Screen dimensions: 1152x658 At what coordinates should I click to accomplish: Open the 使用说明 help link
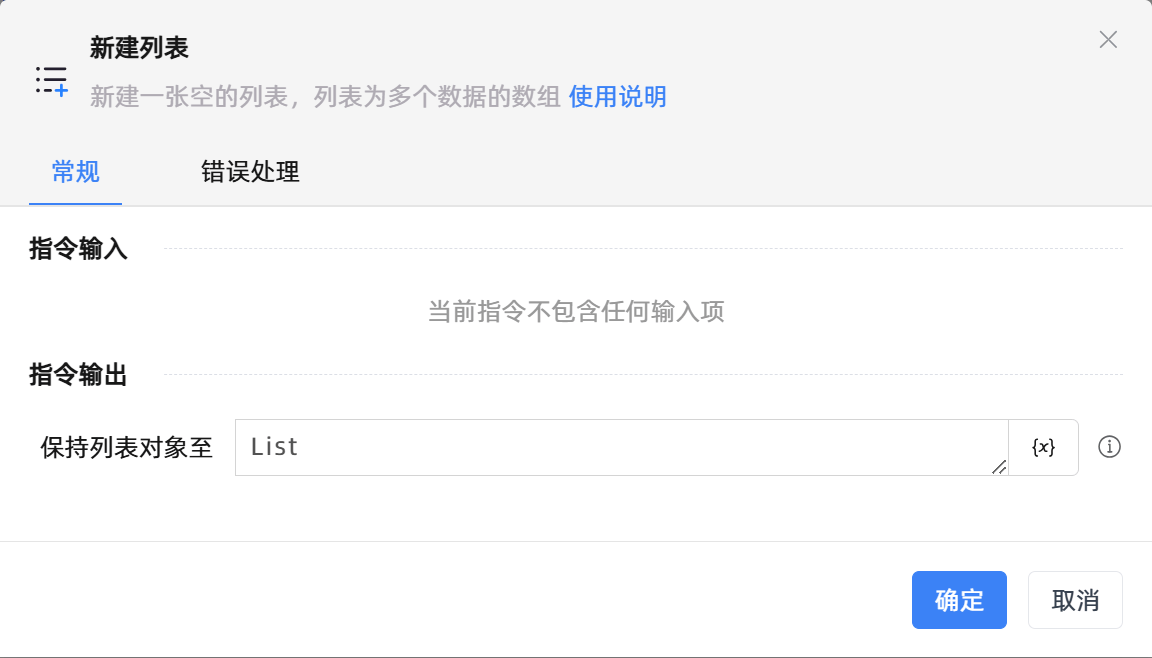click(617, 97)
